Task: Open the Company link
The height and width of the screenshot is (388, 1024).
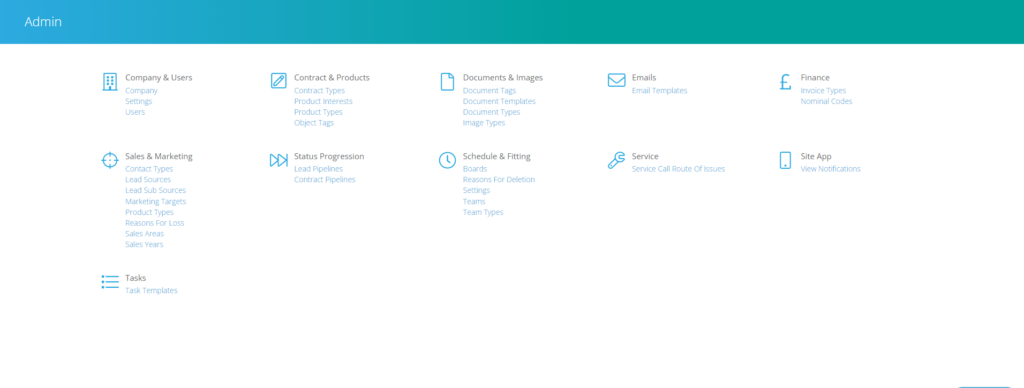Action: click(x=141, y=91)
